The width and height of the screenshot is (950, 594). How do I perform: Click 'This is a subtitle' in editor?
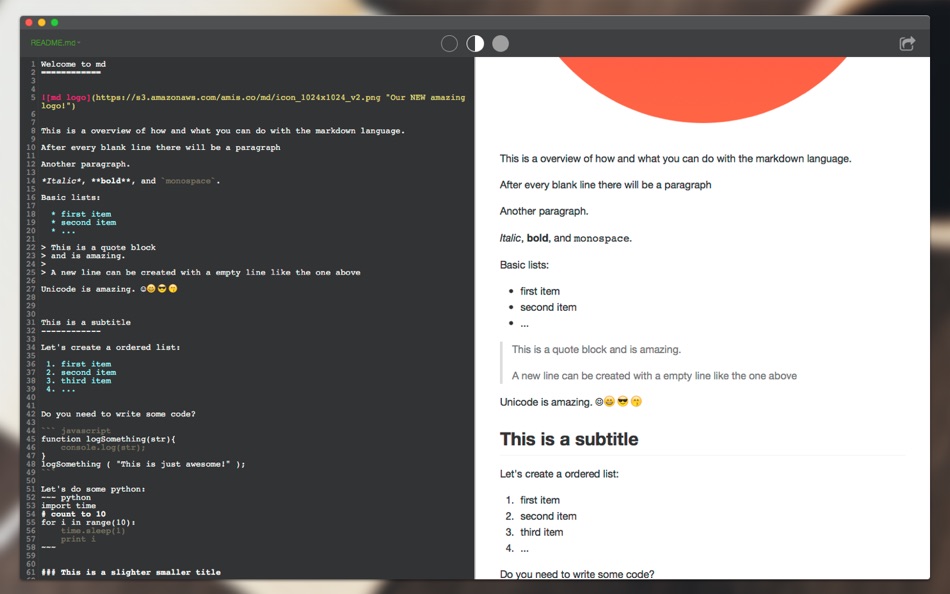click(85, 322)
